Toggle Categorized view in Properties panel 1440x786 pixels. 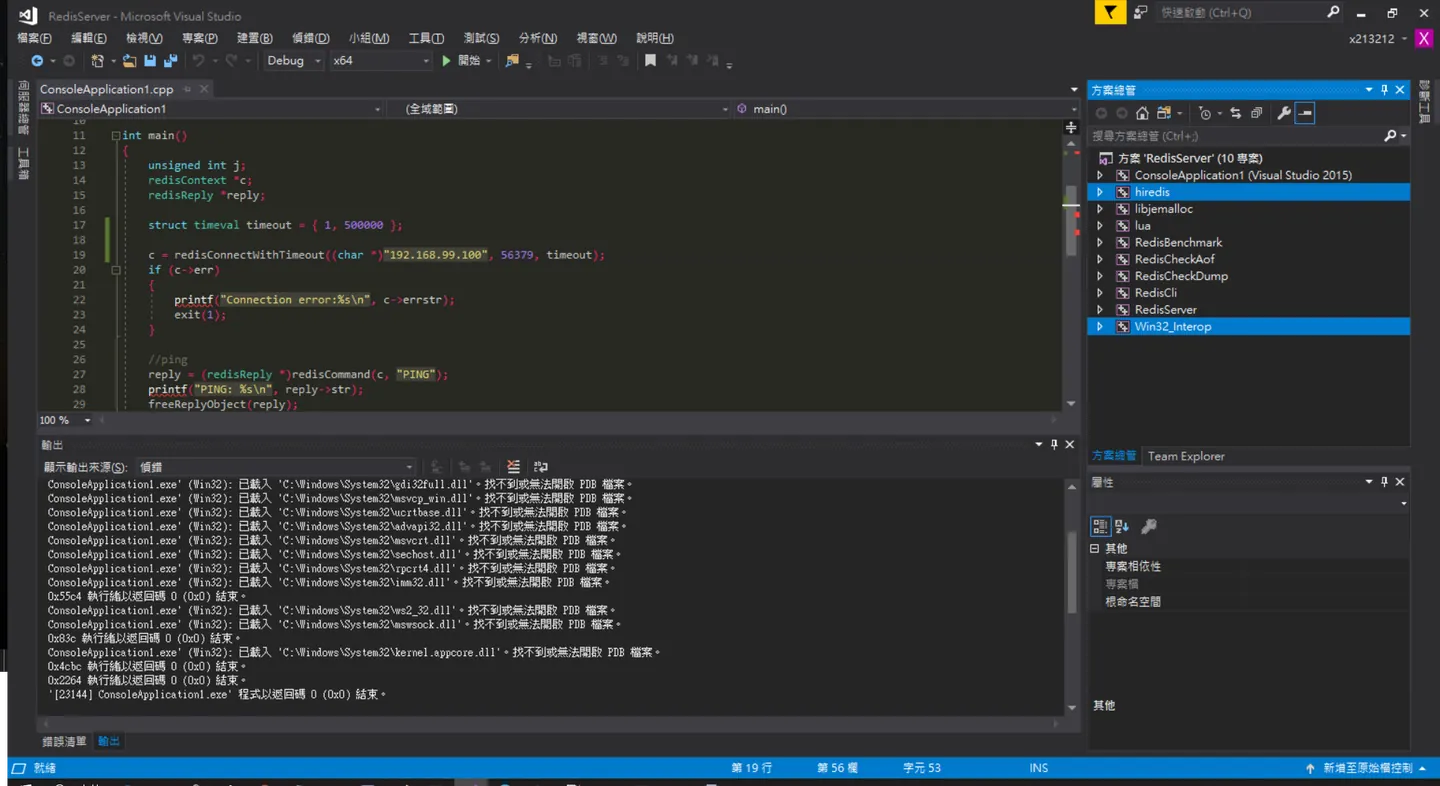[1100, 526]
